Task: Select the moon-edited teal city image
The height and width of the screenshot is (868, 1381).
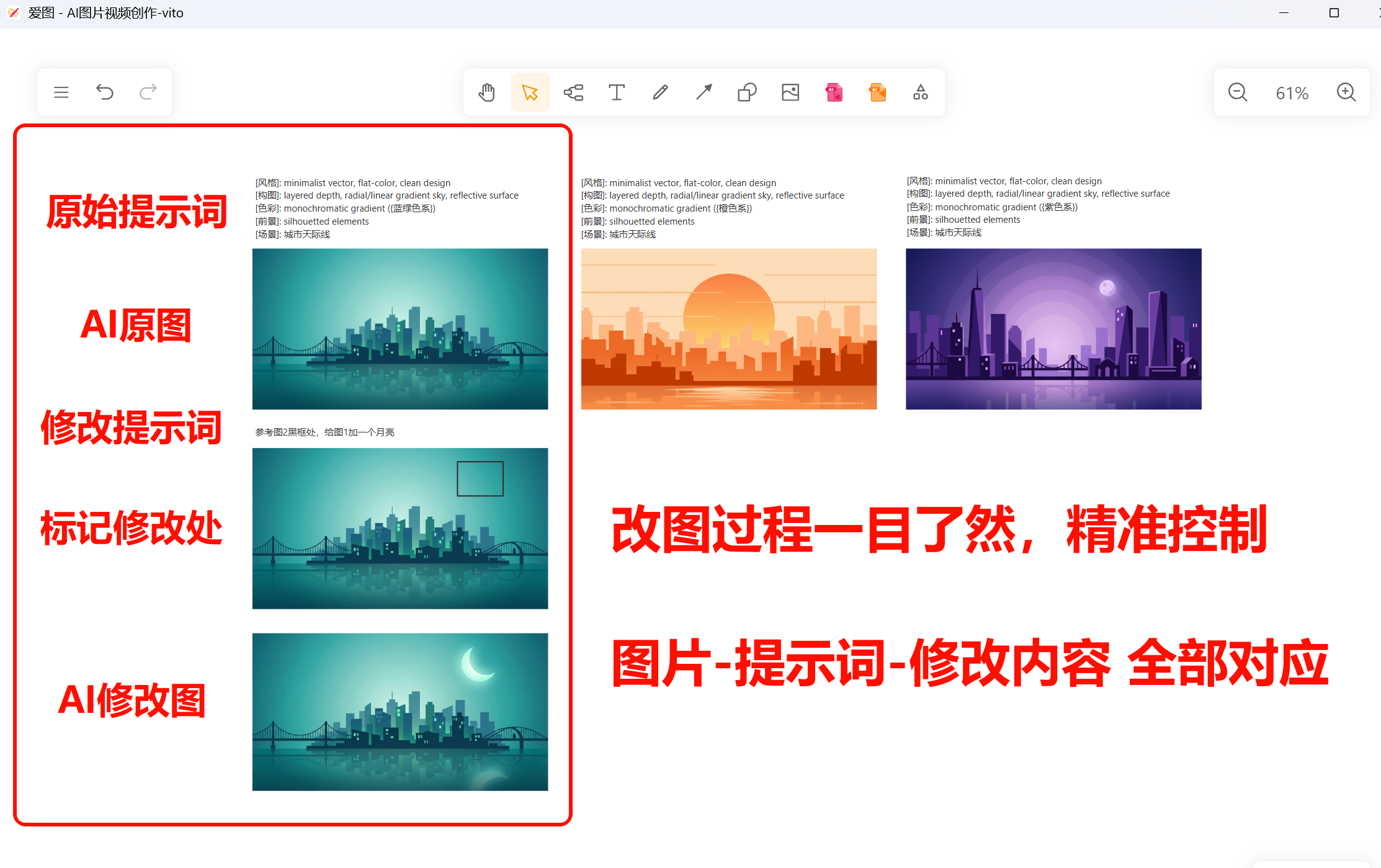Action: click(x=400, y=712)
